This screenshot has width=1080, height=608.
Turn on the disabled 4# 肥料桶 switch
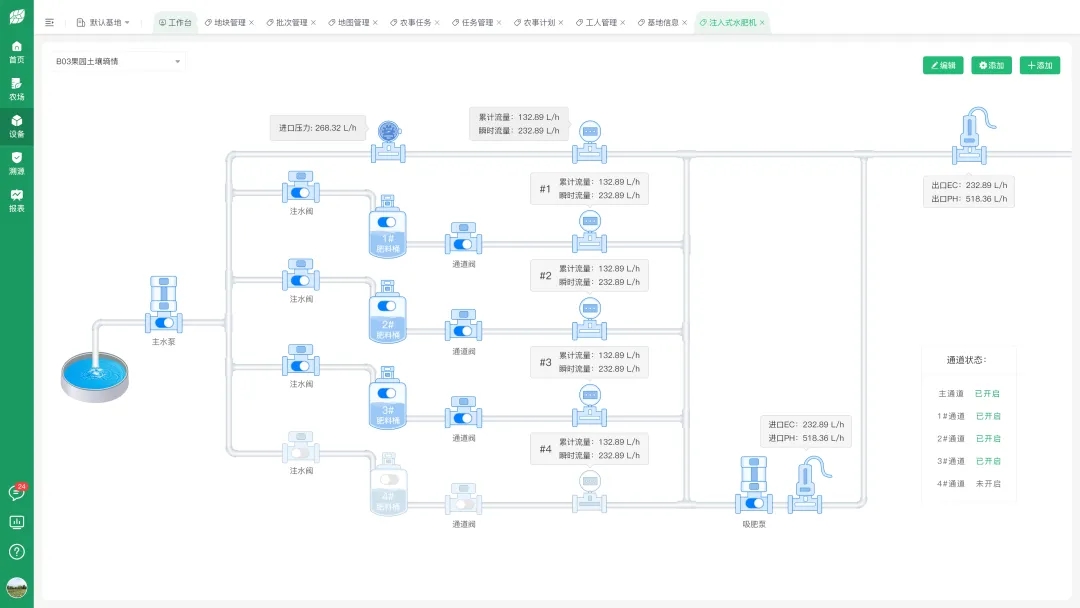(387, 479)
